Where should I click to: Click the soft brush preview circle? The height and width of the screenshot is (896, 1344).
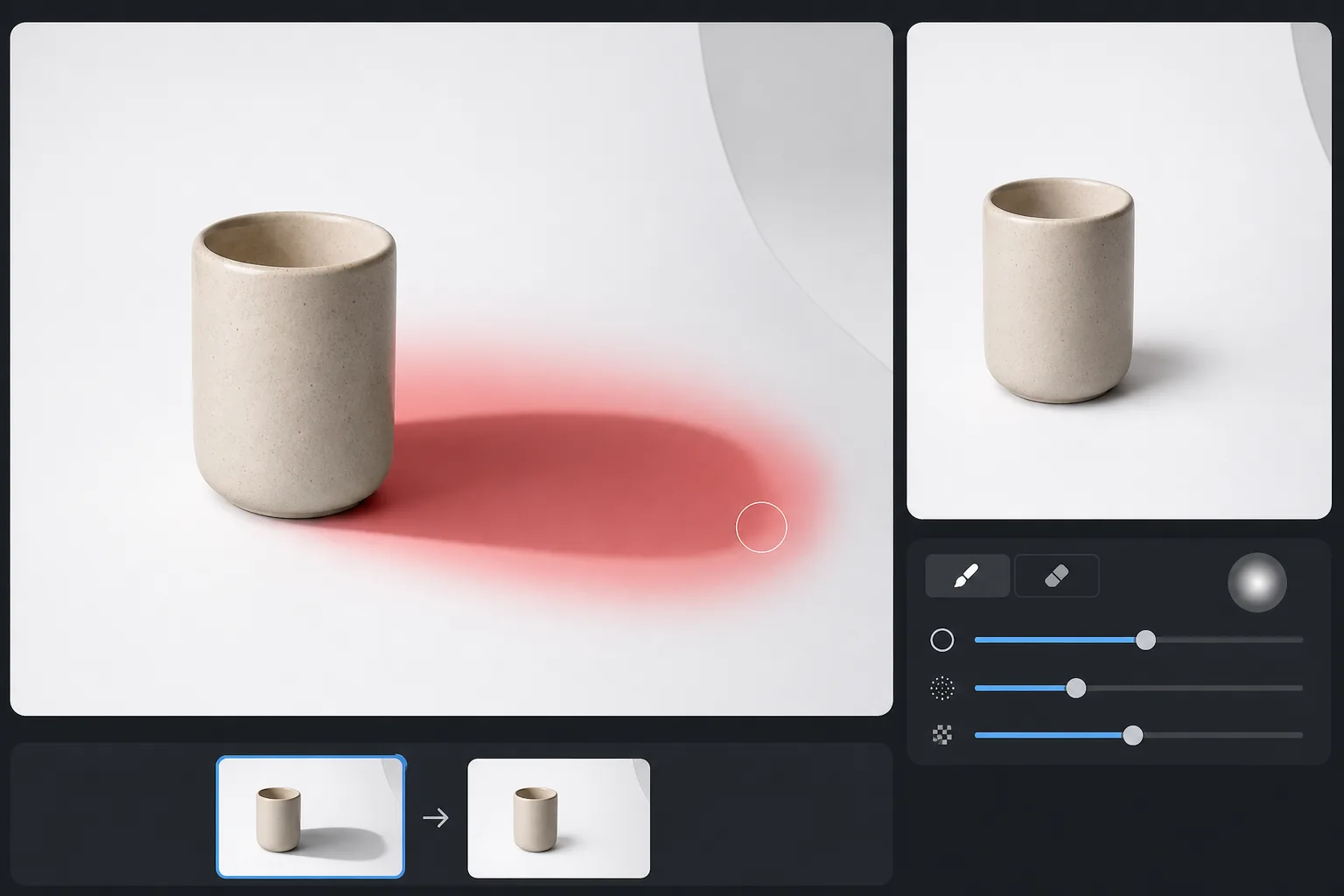[x=1256, y=582]
